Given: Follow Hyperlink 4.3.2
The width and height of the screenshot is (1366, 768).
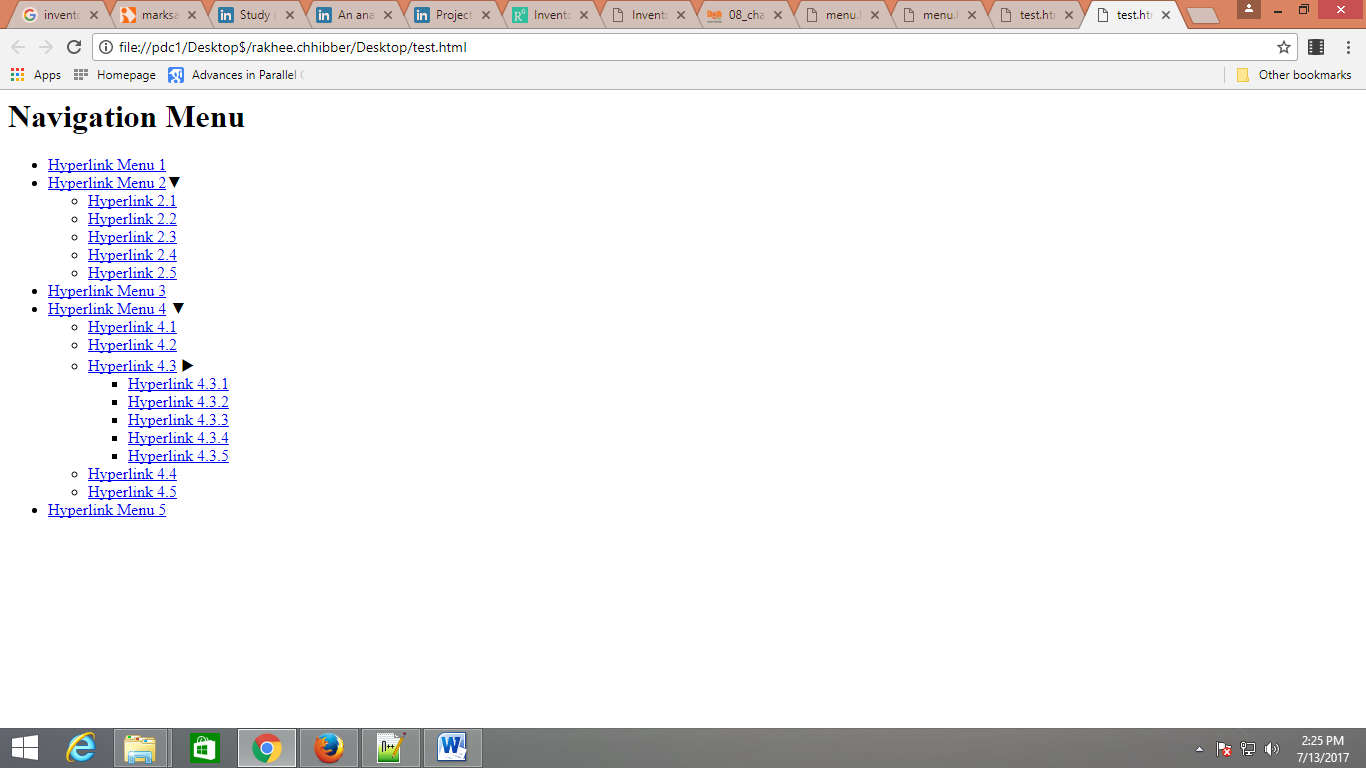Looking at the screenshot, I should [177, 401].
